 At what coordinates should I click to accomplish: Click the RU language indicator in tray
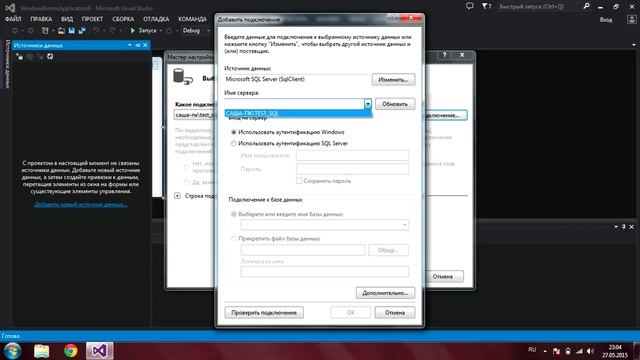coord(532,350)
